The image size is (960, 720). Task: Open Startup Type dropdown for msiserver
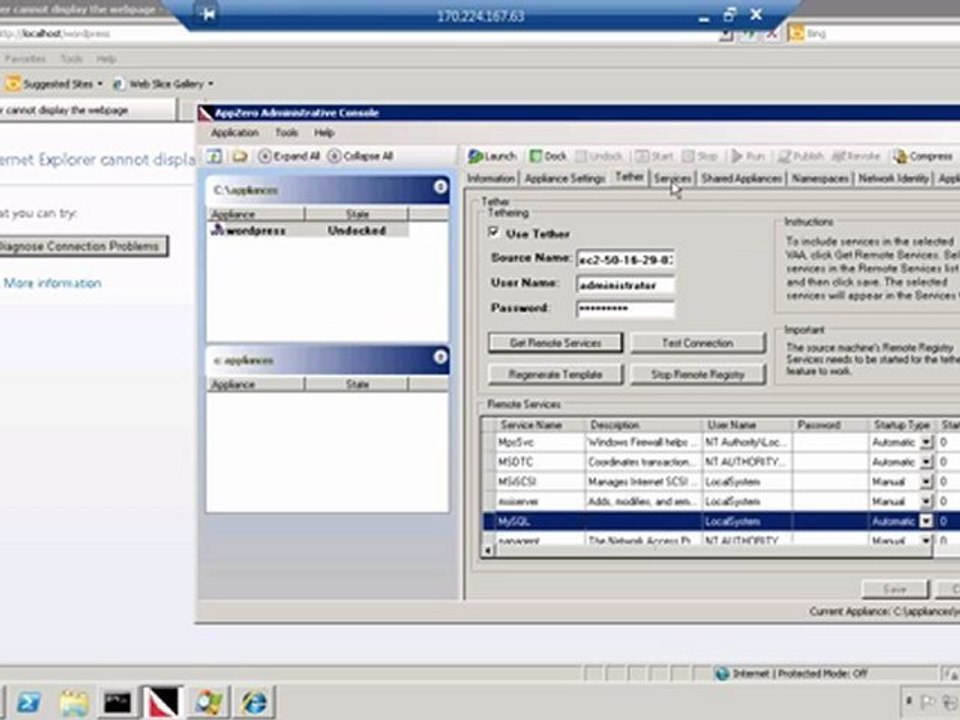[926, 501]
